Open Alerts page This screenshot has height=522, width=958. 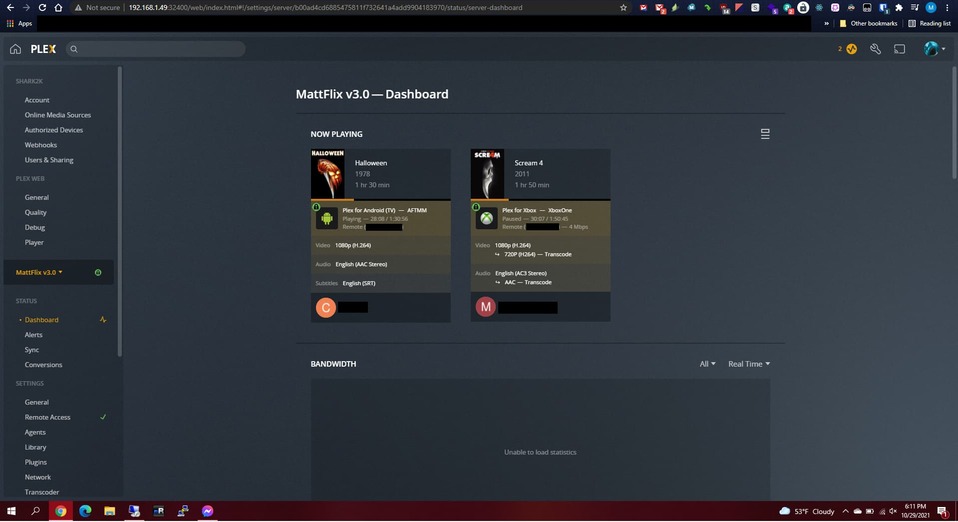click(34, 335)
